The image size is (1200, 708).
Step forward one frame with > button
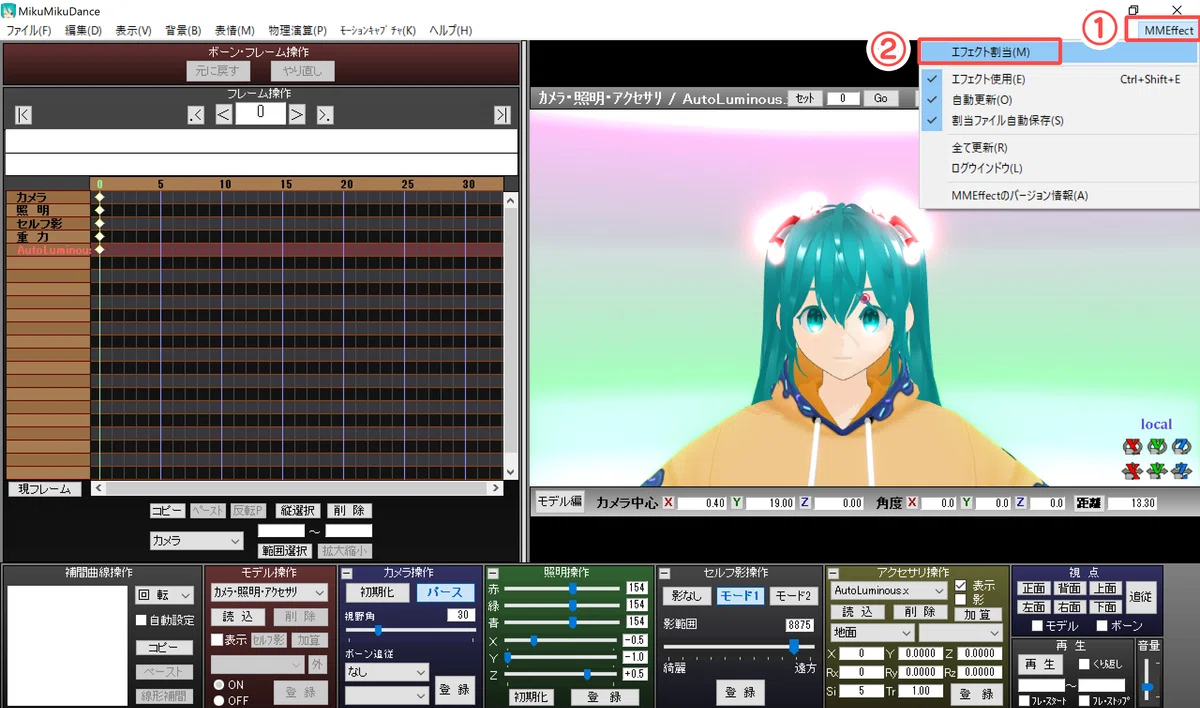pos(297,114)
